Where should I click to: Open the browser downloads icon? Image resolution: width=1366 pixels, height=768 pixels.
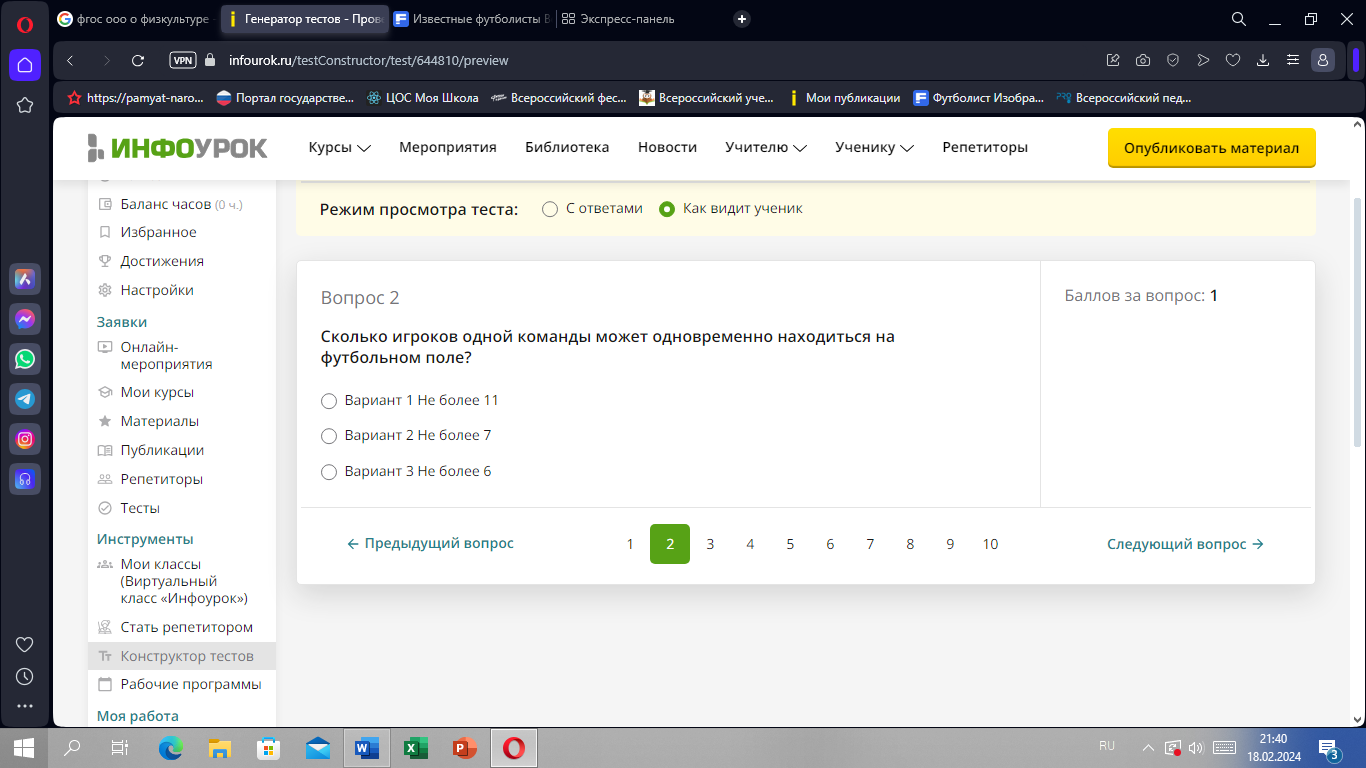(1263, 60)
